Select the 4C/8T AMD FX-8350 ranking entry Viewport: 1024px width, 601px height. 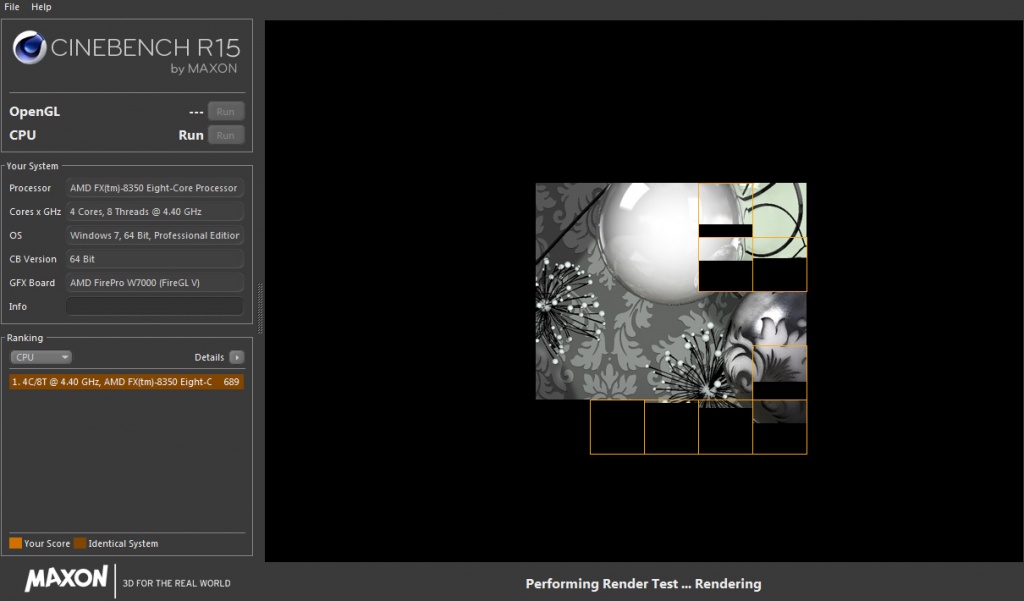coord(127,382)
